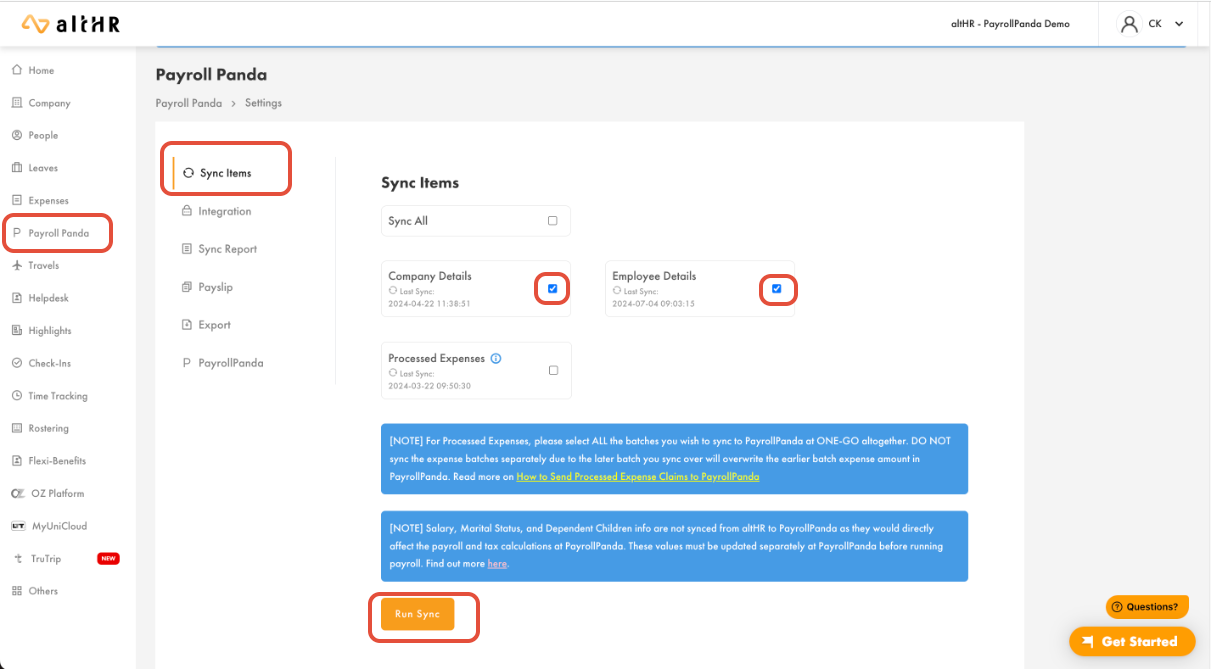
Task: Uncheck the Employee Details checkbox
Action: [777, 289]
